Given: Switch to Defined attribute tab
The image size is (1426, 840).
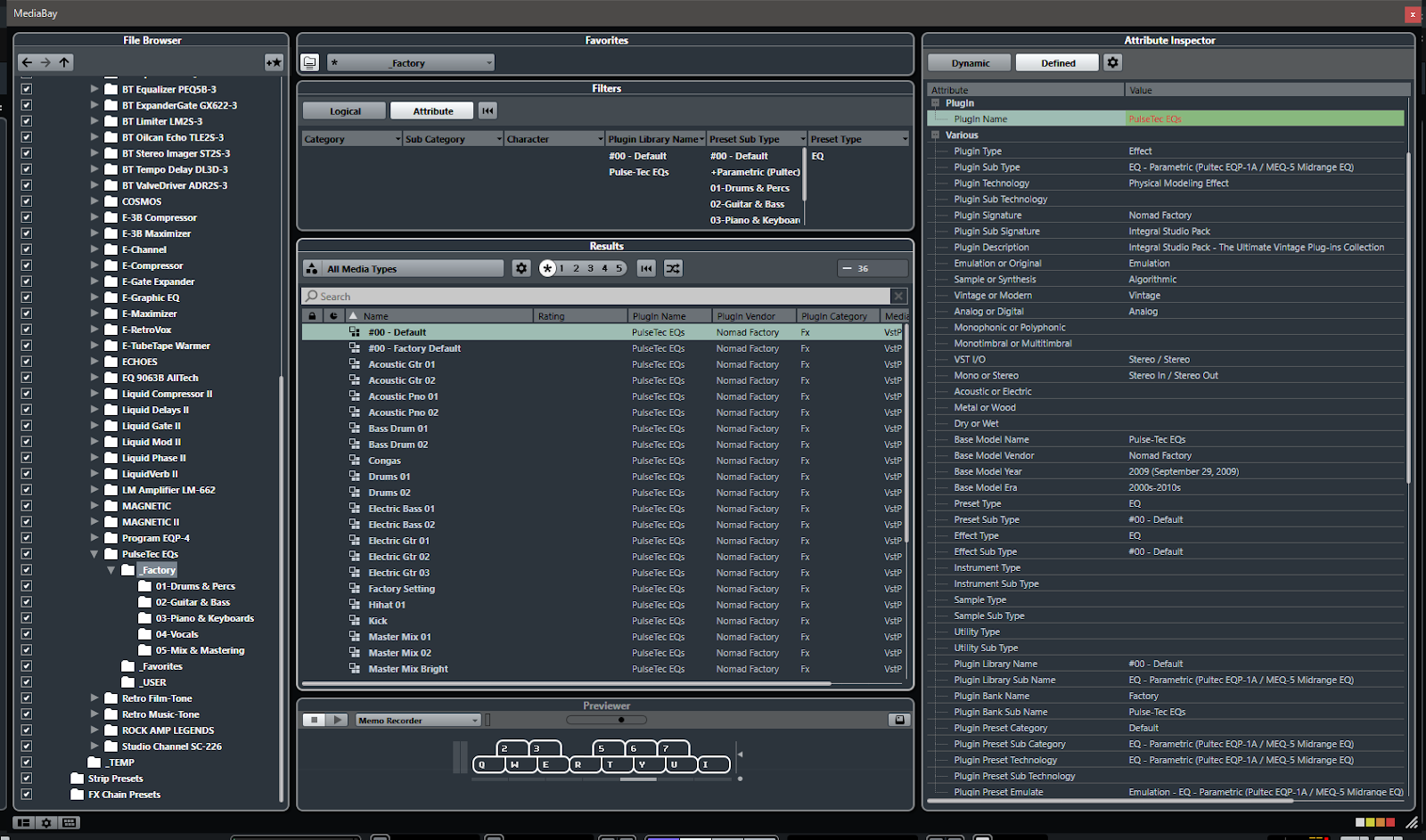Looking at the screenshot, I should point(1058,62).
